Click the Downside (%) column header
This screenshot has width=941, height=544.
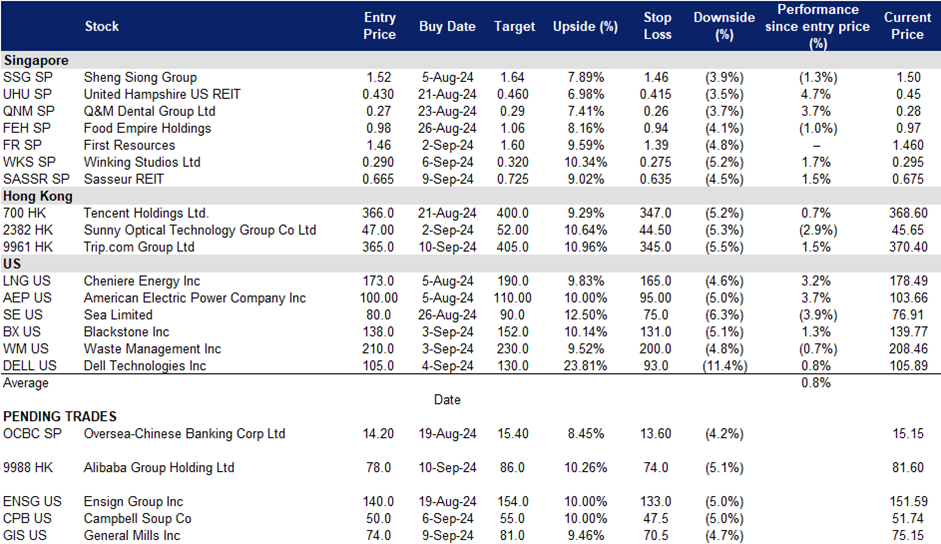coord(724,26)
